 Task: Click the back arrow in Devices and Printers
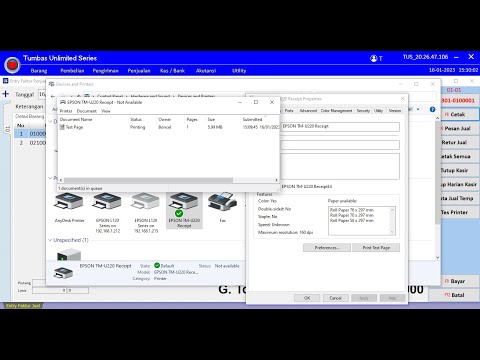(53, 96)
